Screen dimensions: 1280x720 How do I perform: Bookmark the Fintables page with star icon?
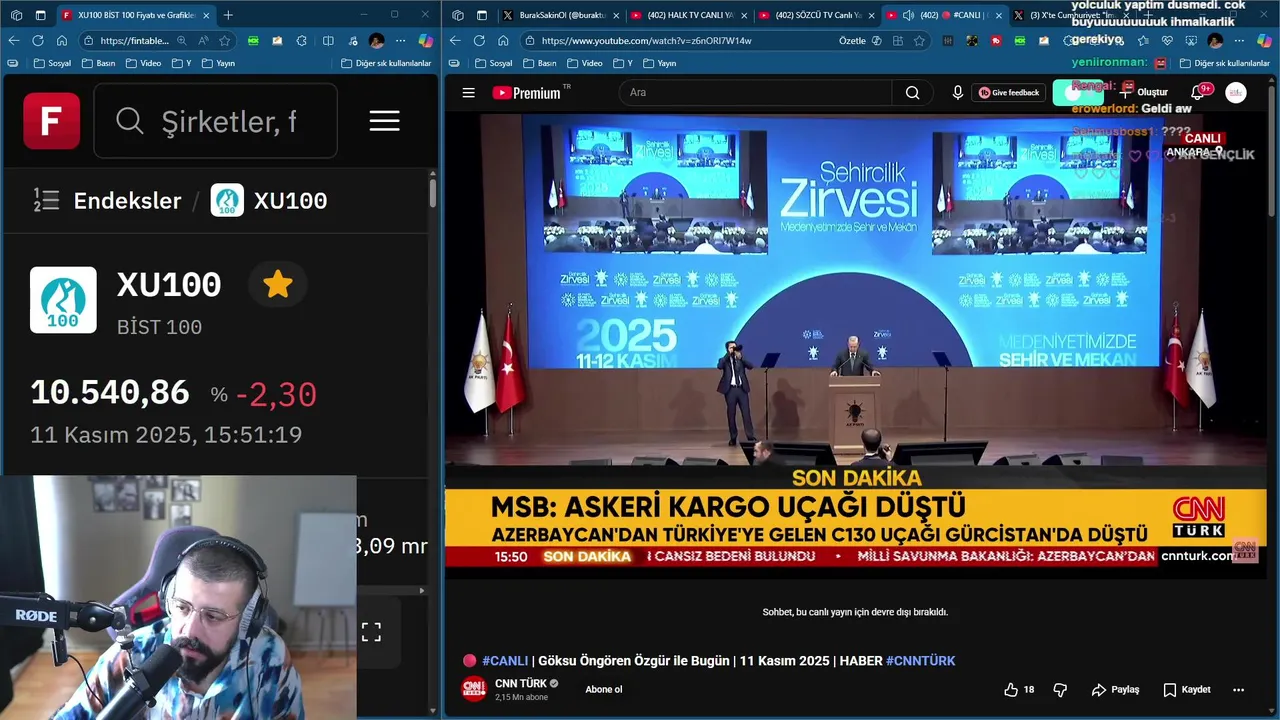(225, 40)
